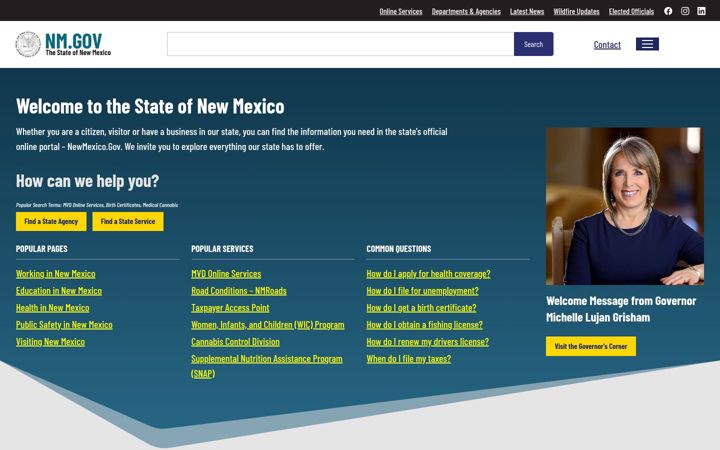Click the NM.GOV site title
This screenshot has width=720, height=450.
[73, 41]
